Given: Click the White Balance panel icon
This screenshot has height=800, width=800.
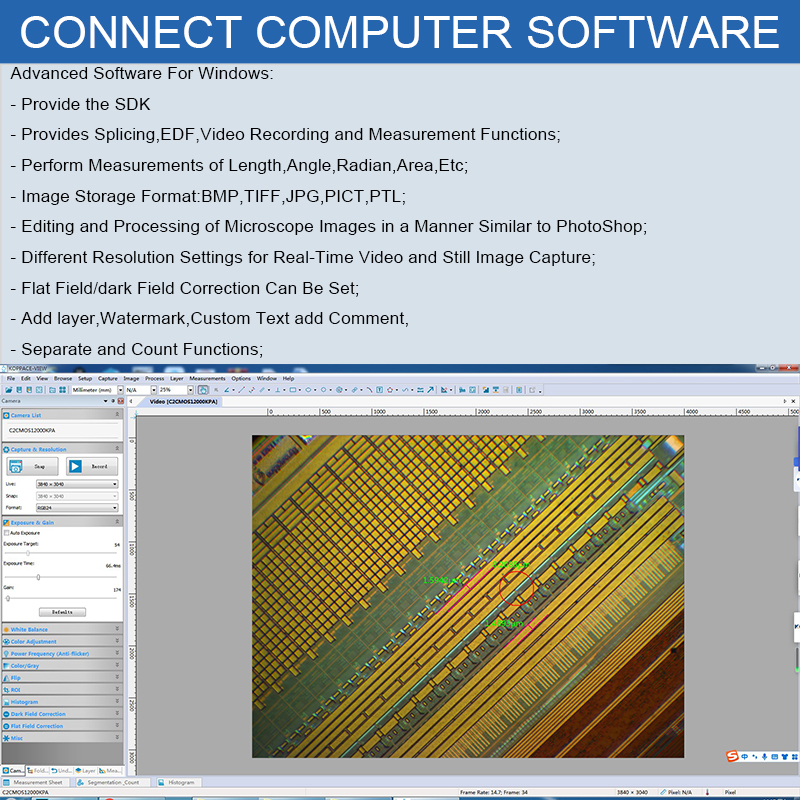Looking at the screenshot, I should tap(6, 629).
